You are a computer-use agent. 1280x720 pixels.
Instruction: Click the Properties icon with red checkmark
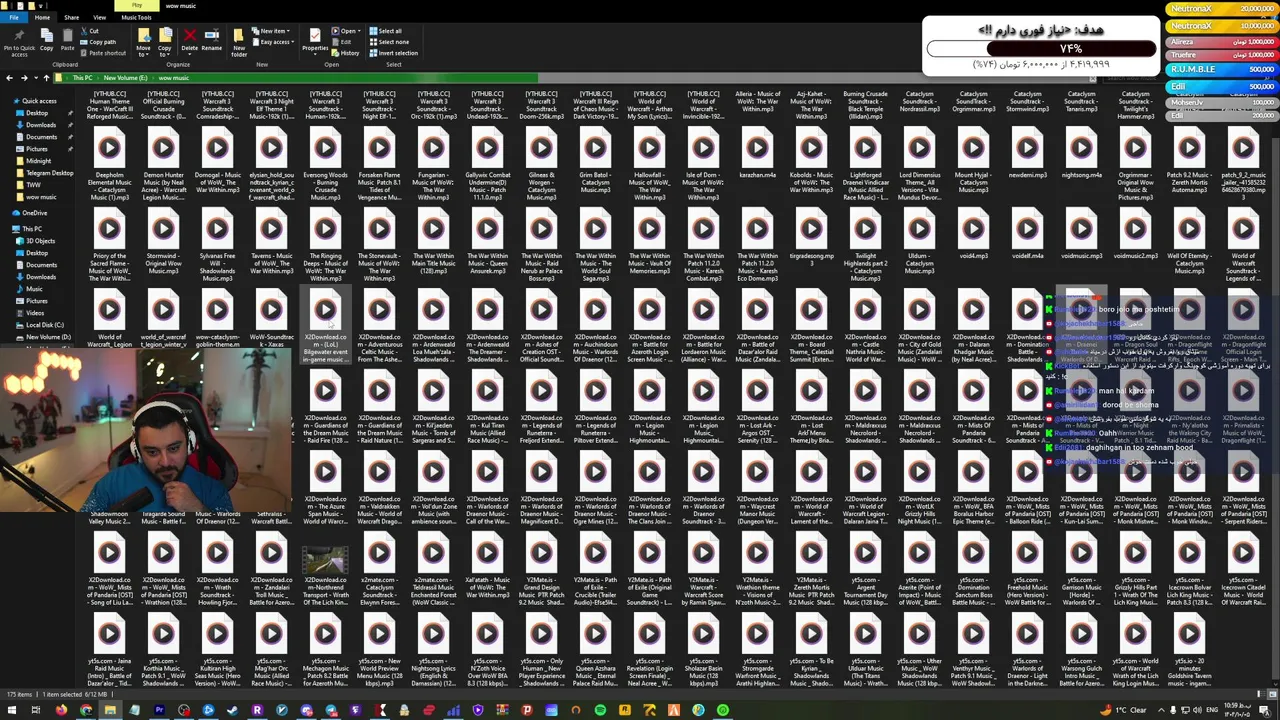pyautogui.click(x=315, y=36)
